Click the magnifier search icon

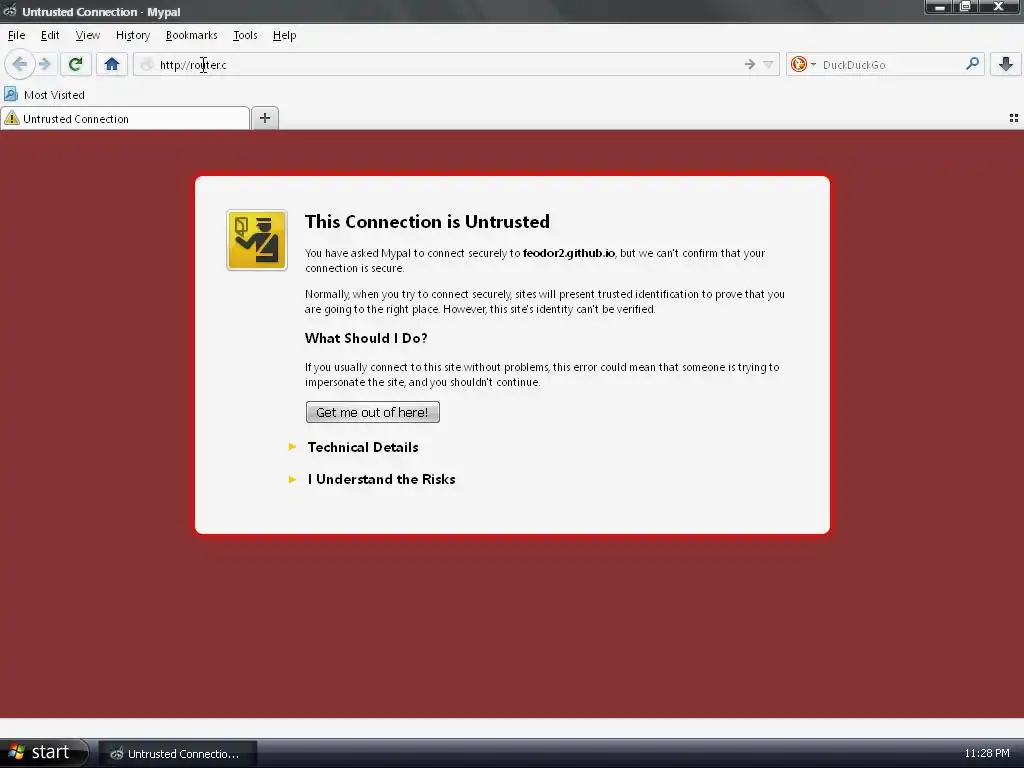[x=972, y=64]
